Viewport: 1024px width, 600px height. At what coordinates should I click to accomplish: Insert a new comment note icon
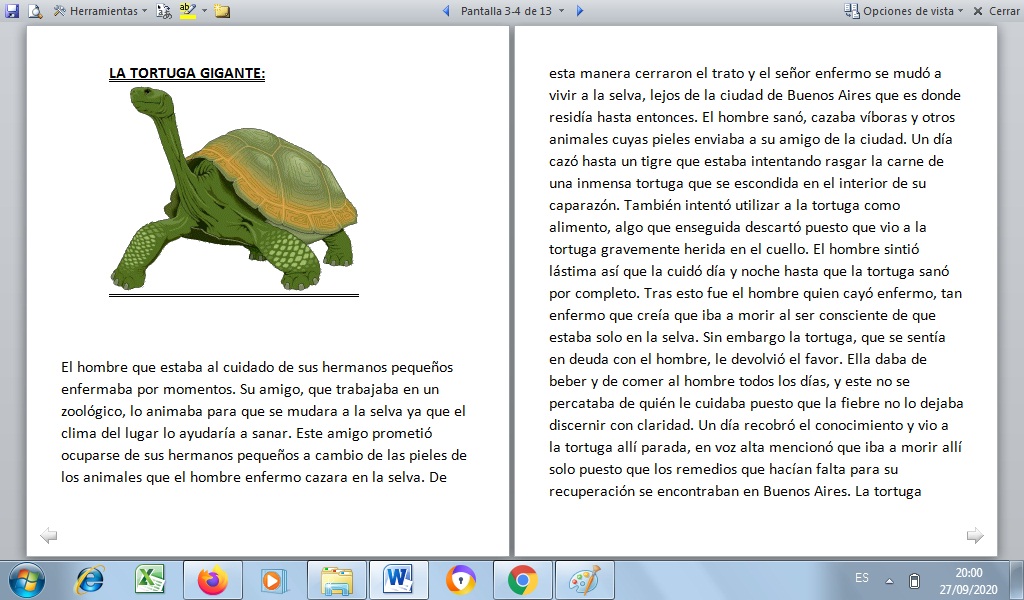coord(222,10)
